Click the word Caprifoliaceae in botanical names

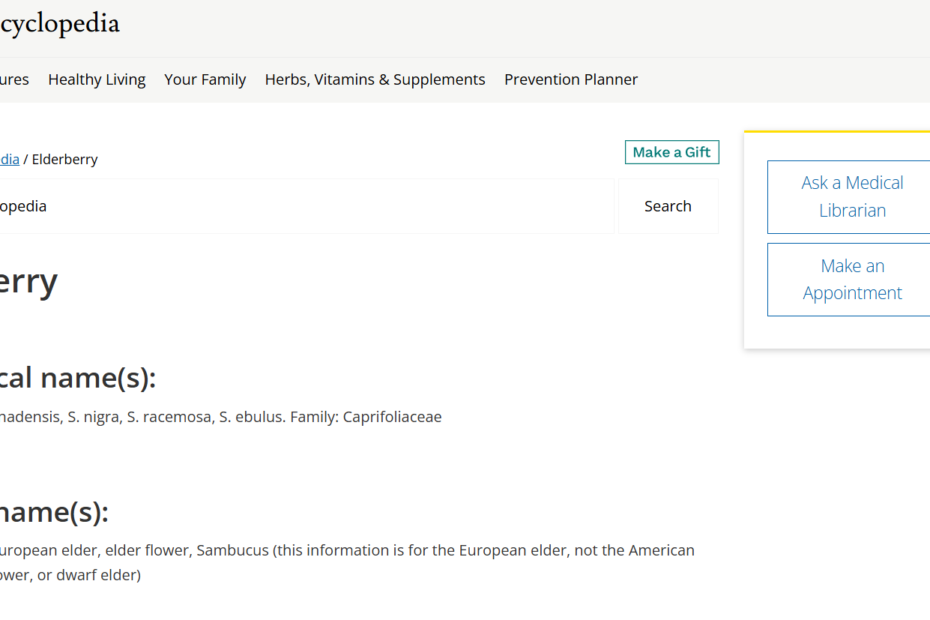tap(392, 417)
